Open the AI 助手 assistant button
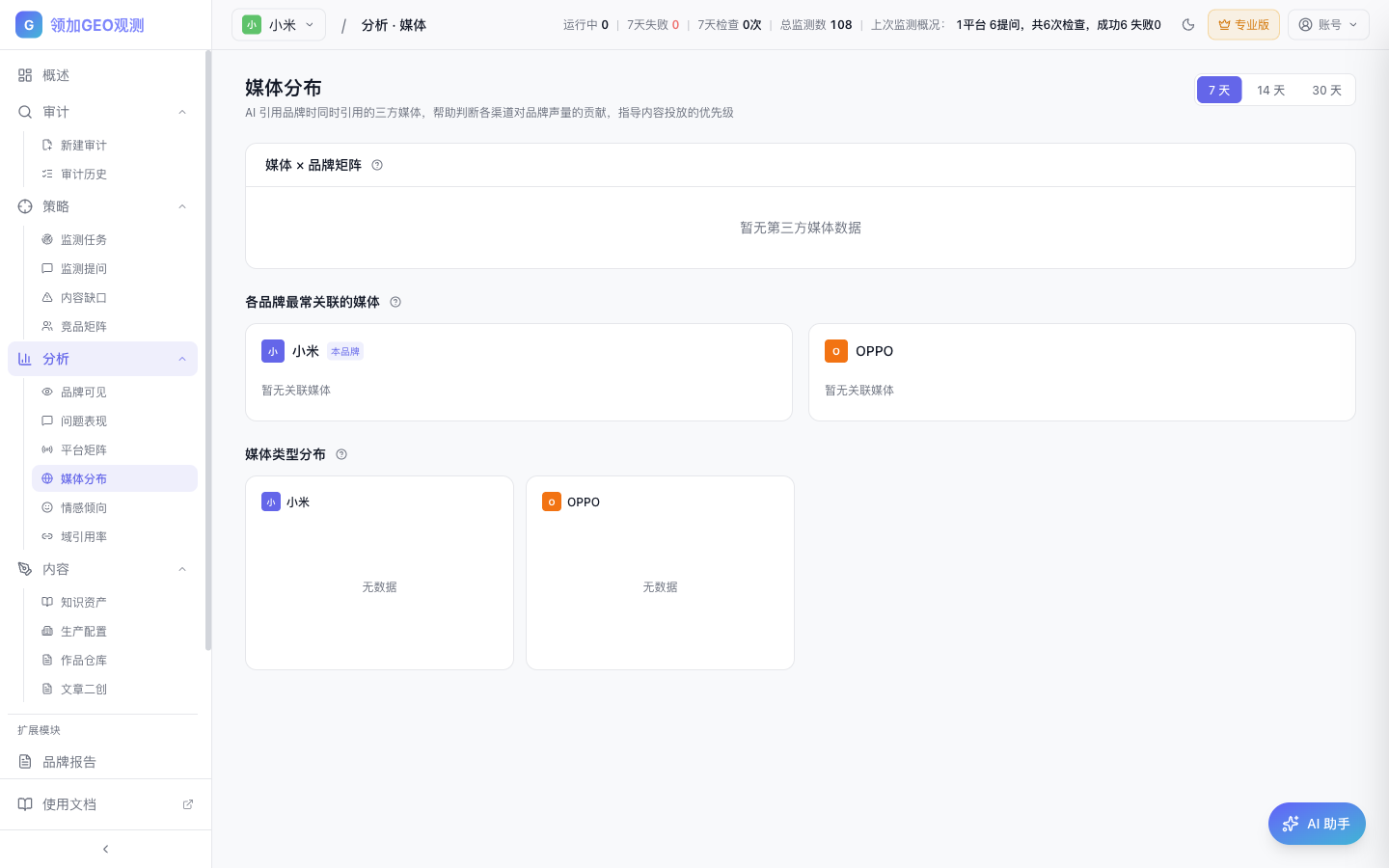The width and height of the screenshot is (1389, 868). (x=1317, y=824)
